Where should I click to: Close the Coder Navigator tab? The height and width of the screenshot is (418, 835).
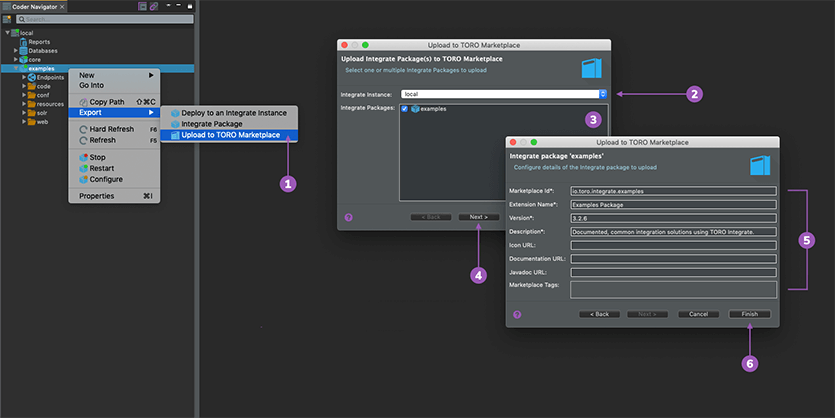62,7
